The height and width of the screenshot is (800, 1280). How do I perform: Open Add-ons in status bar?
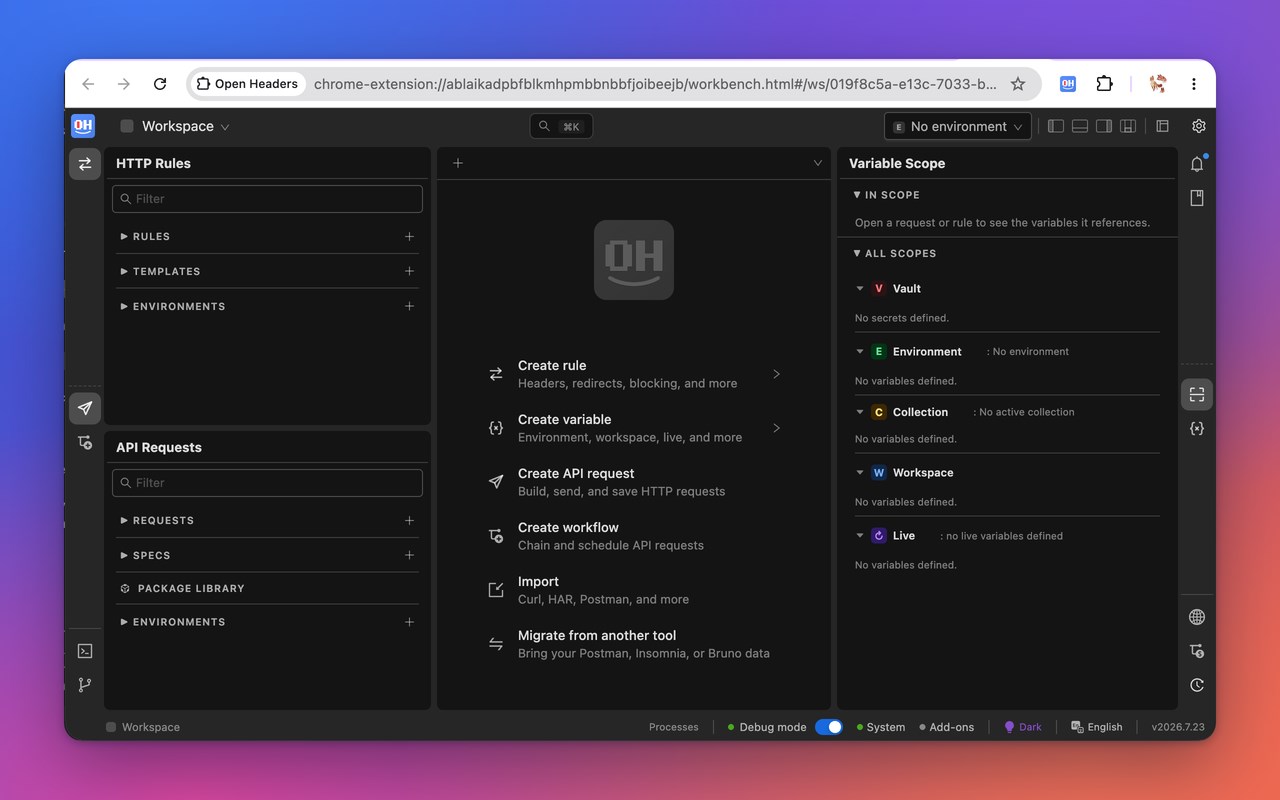(x=946, y=727)
